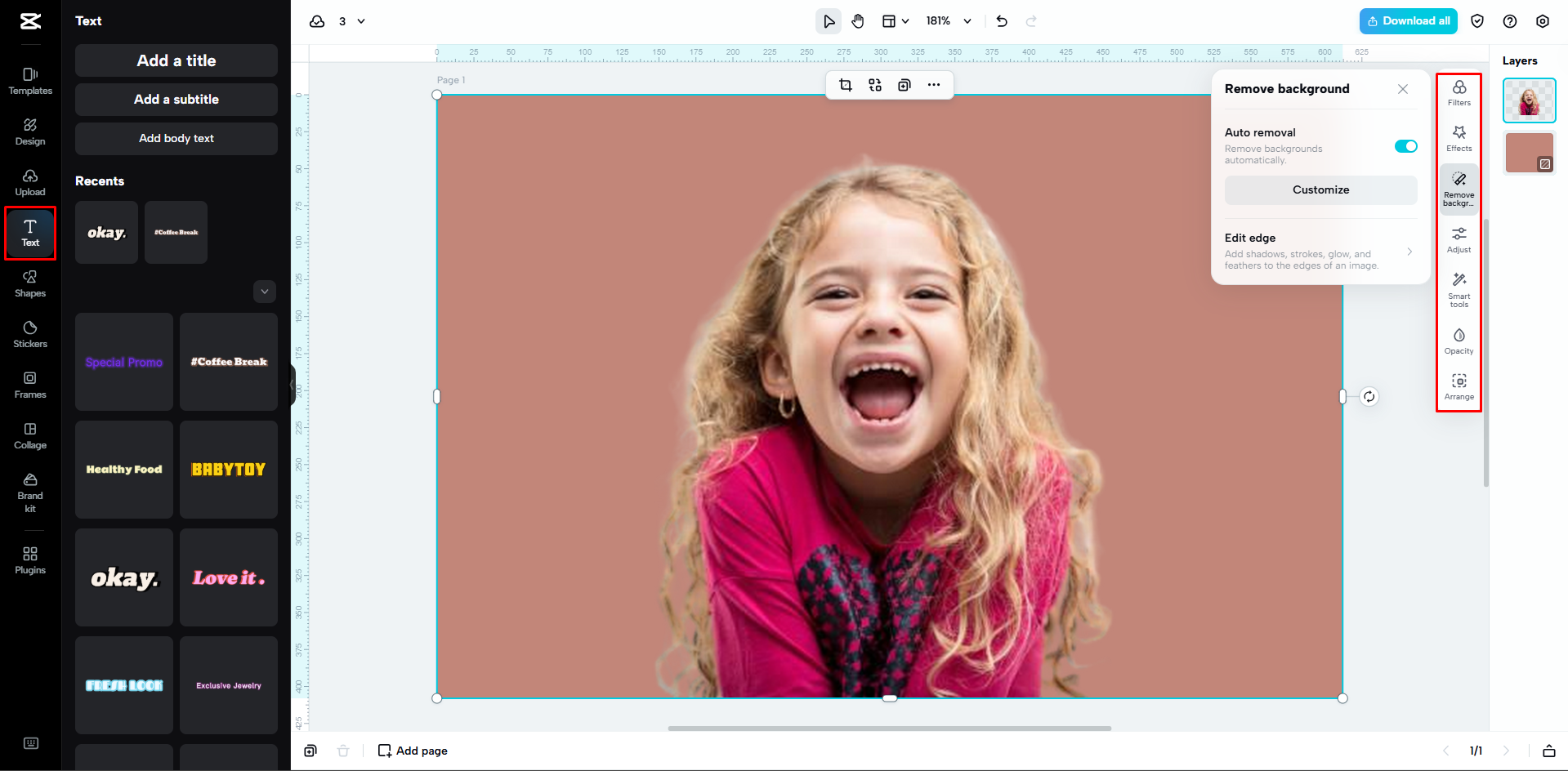Click the more options ellipsis above the image
The height and width of the screenshot is (771, 1568).
click(934, 84)
